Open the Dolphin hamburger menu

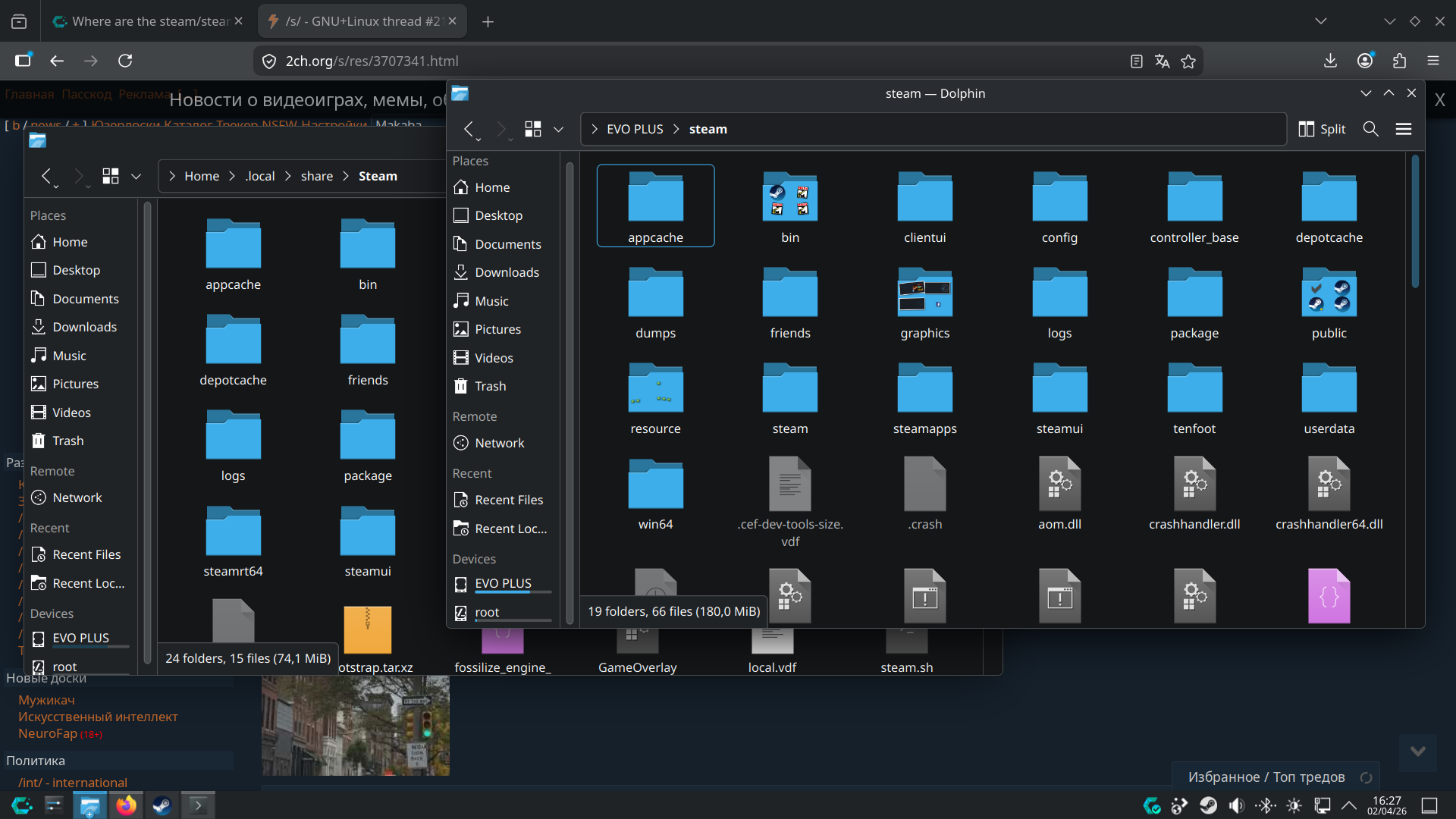(1404, 129)
